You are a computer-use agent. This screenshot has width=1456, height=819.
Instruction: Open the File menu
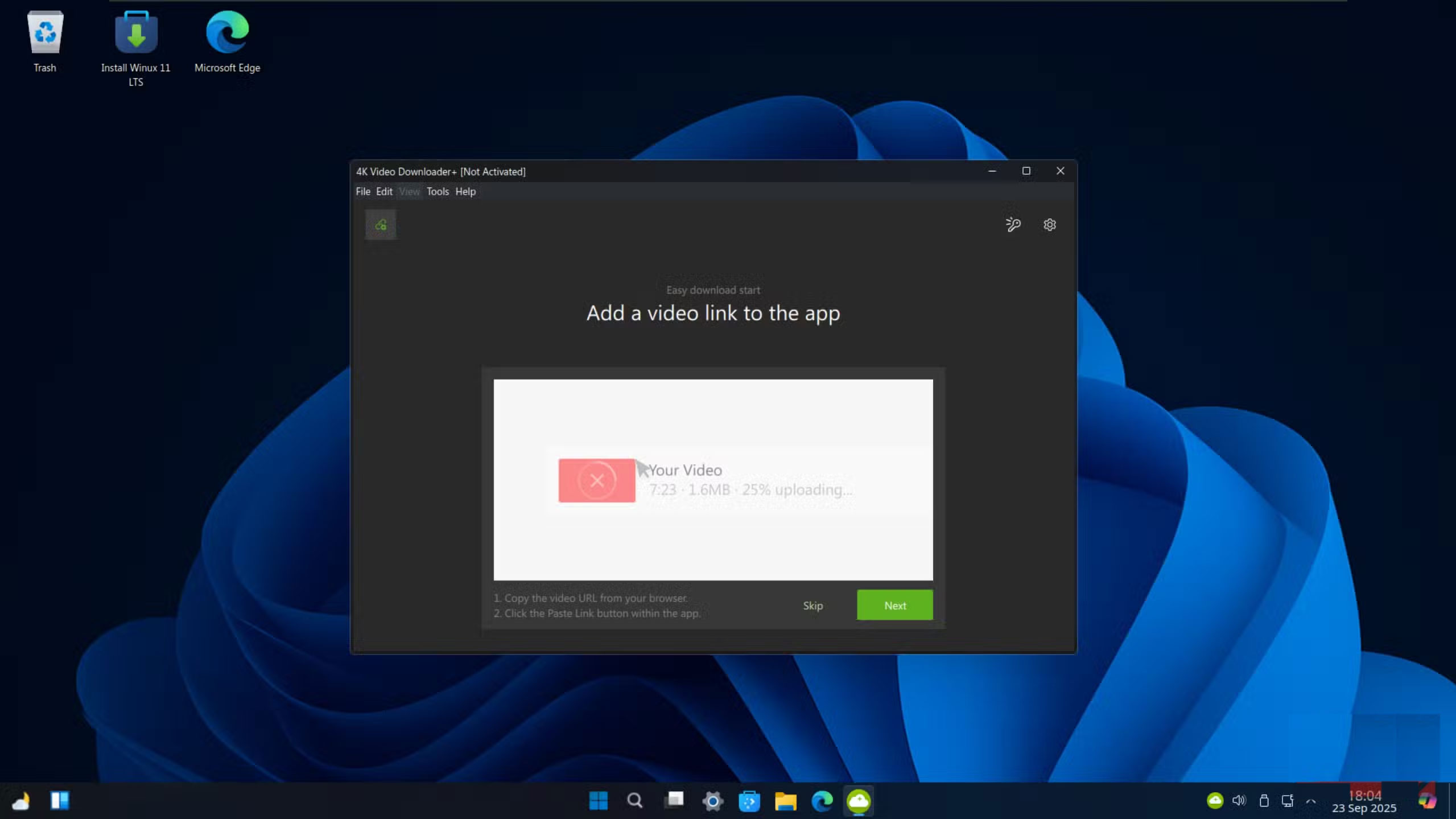point(362,191)
